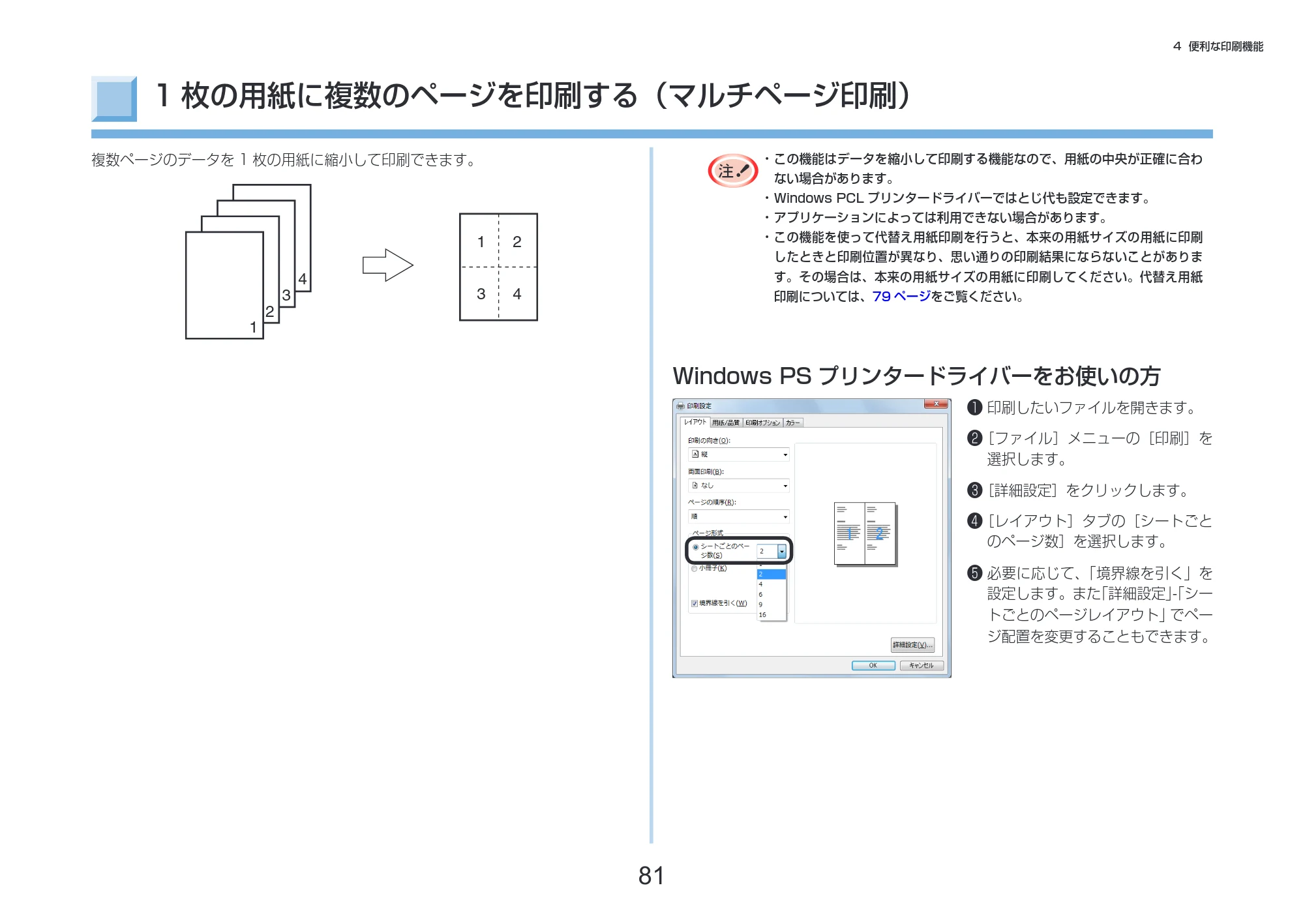Switch to the 用紙/品質 tab

[726, 423]
